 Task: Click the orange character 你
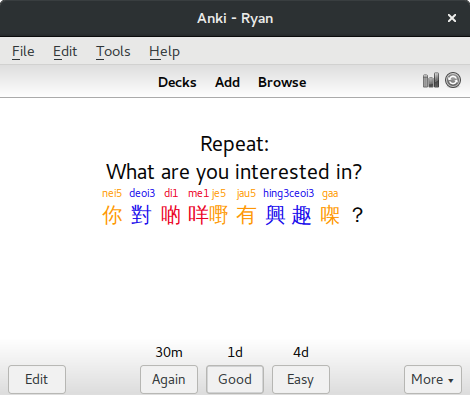(x=112, y=215)
